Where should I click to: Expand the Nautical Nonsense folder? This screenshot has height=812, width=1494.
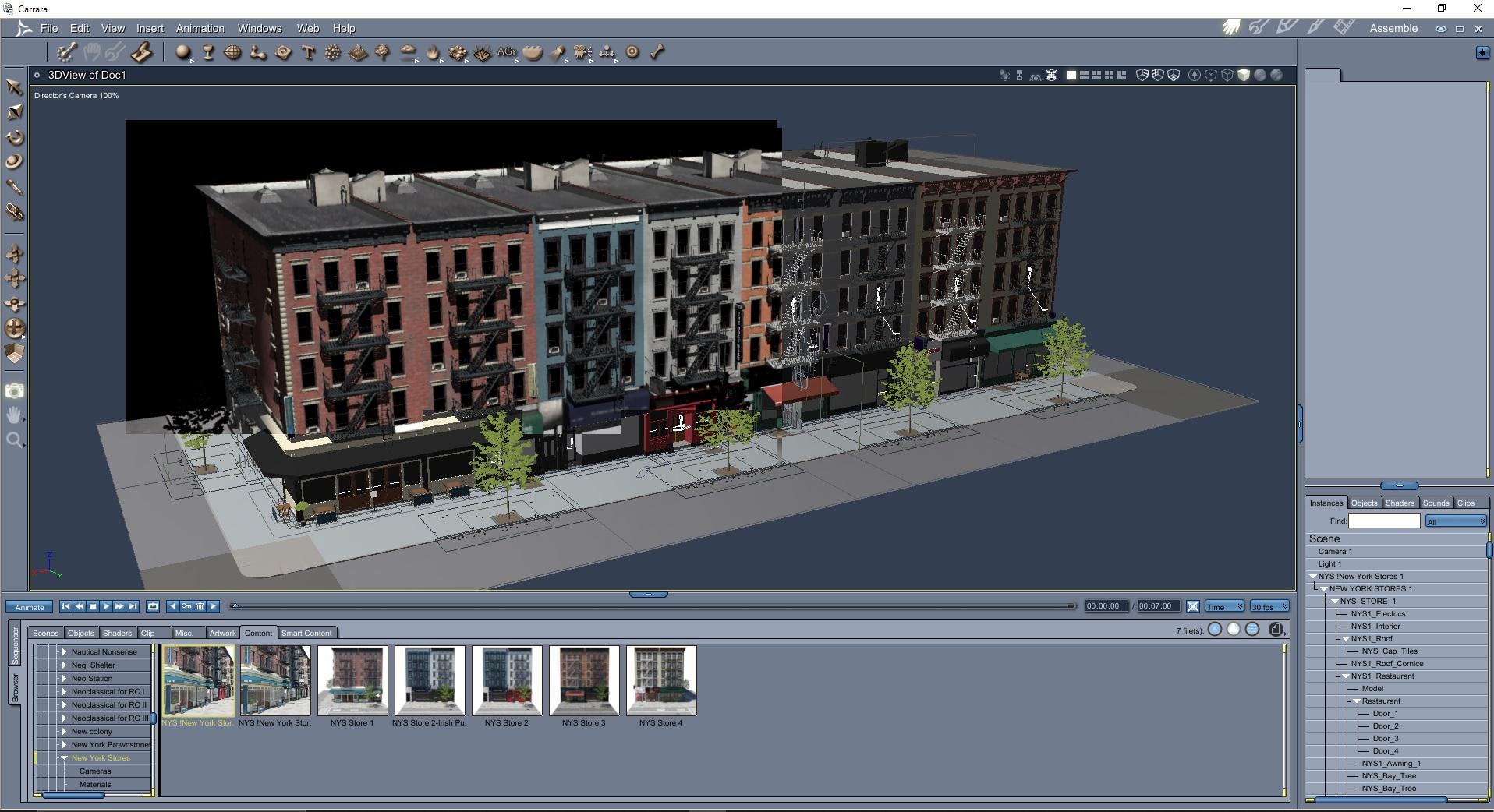65,651
